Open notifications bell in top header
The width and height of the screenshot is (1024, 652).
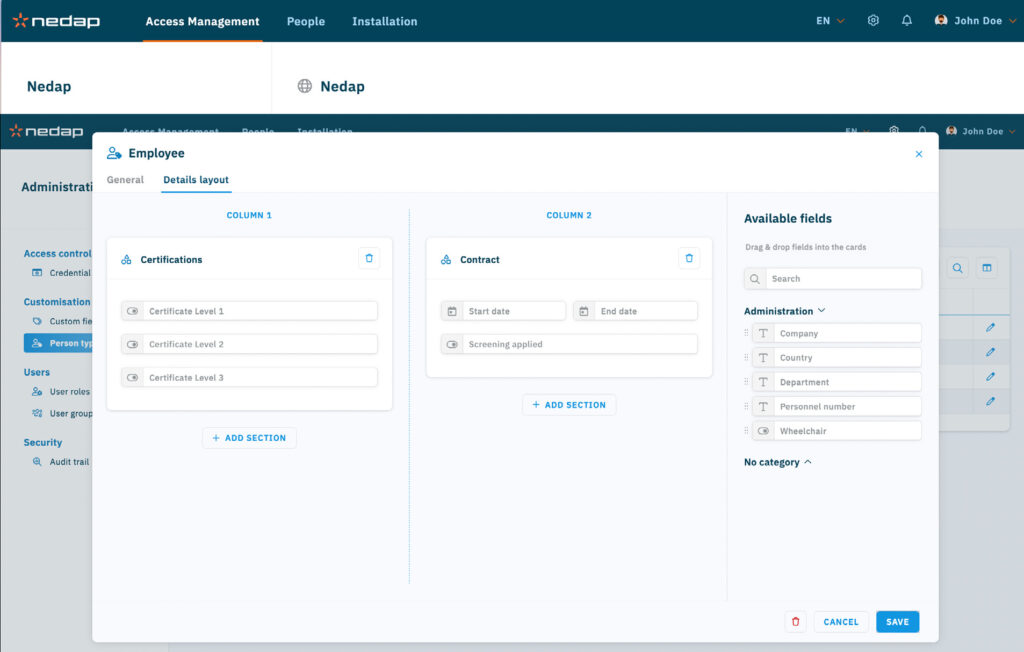click(x=907, y=21)
